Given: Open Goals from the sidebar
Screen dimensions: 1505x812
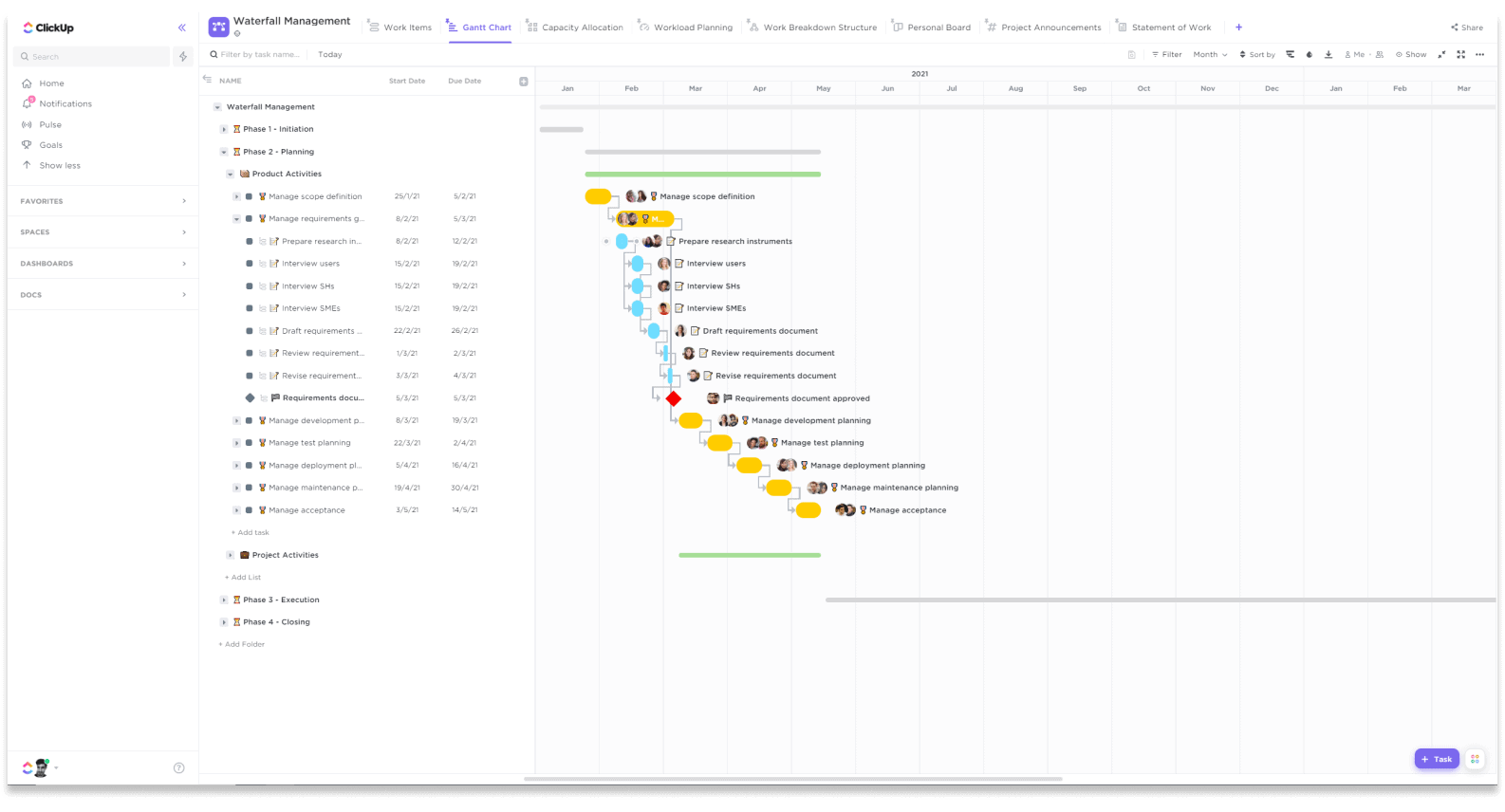Looking at the screenshot, I should pyautogui.click(x=51, y=145).
